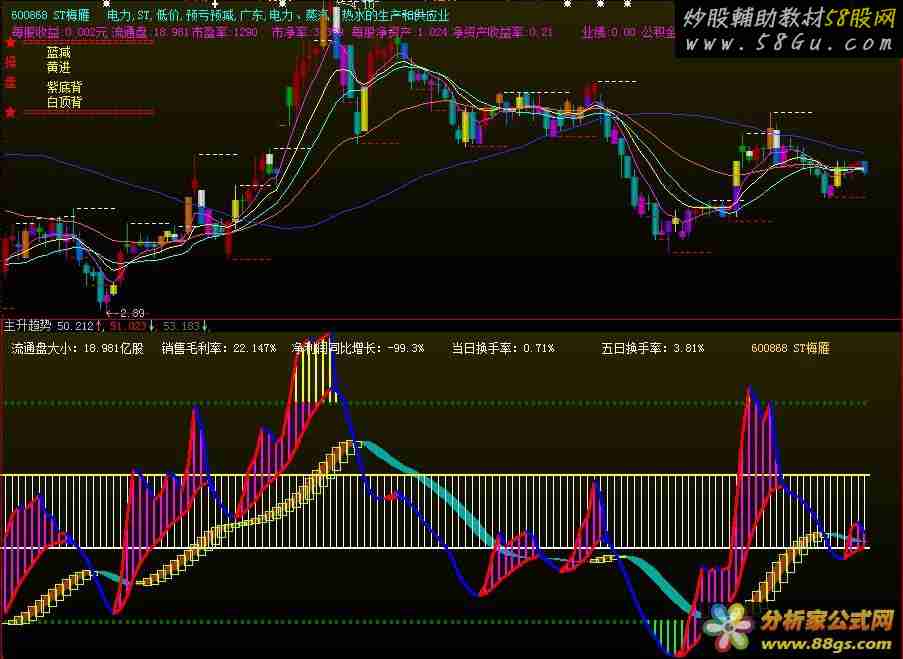The width and height of the screenshot is (903, 659).
Task: Click the 流通盘大小: 18.981亿股 text
Action: click(x=77, y=349)
